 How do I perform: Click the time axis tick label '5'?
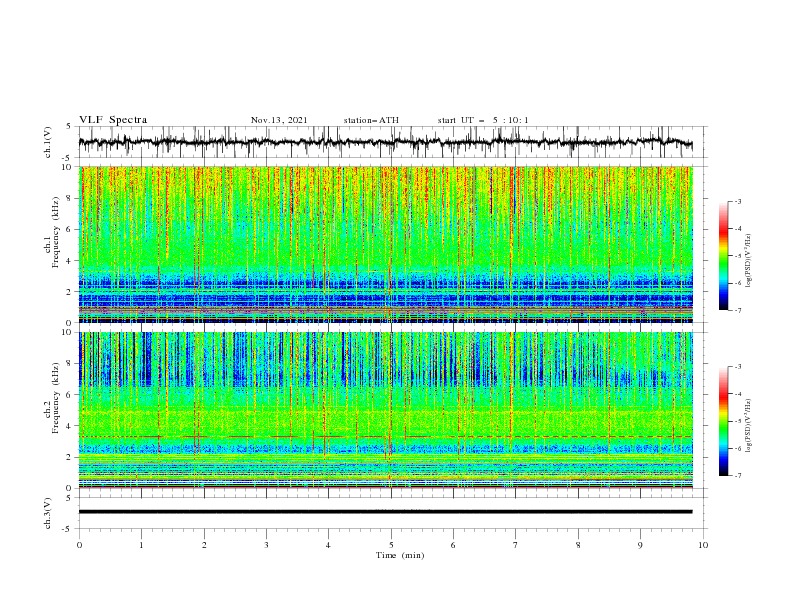point(391,545)
